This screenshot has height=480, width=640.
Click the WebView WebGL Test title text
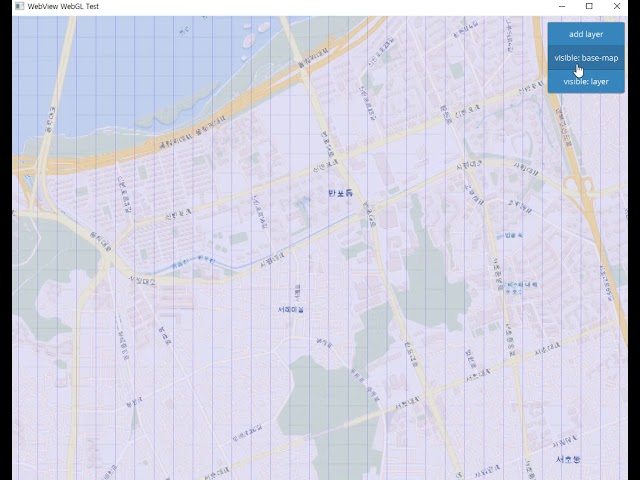[x=63, y=6]
